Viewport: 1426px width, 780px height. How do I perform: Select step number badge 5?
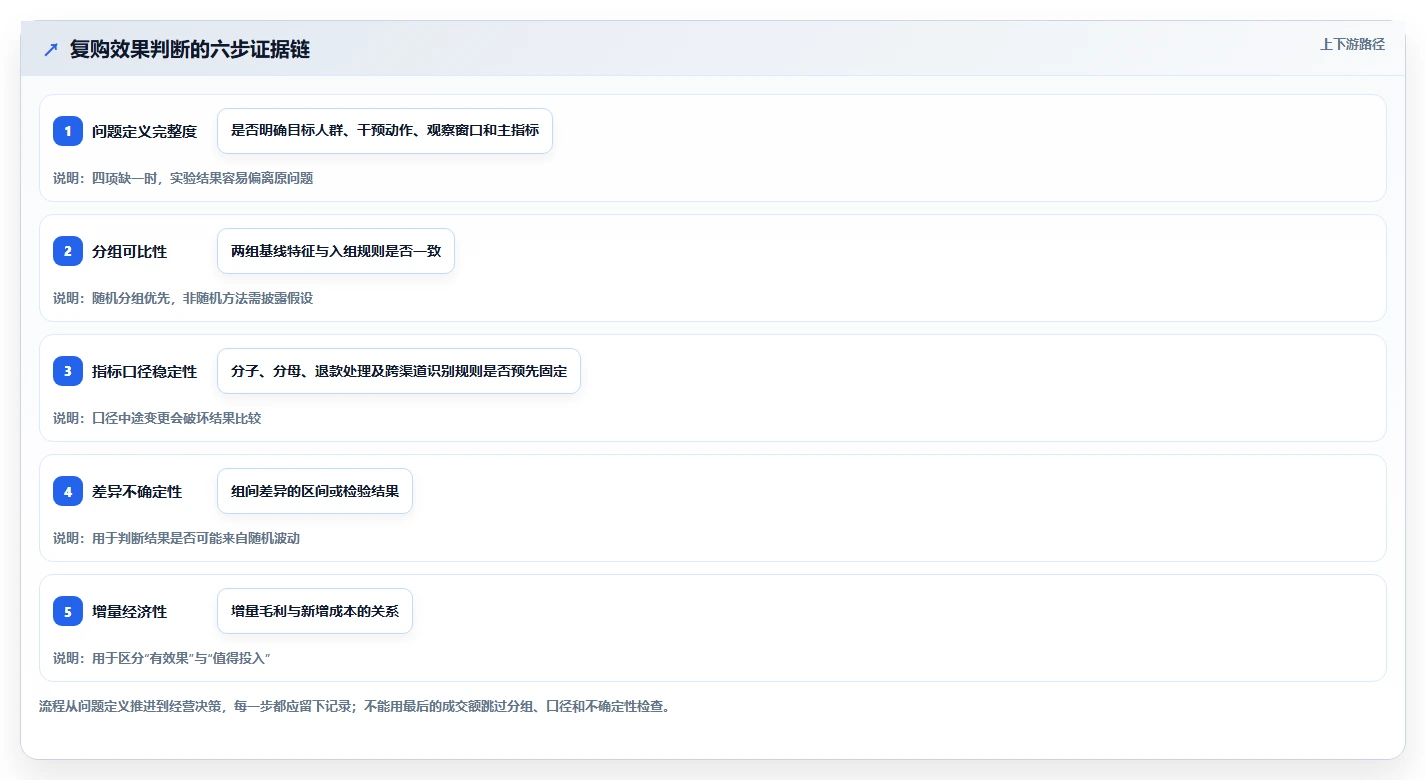coord(68,611)
